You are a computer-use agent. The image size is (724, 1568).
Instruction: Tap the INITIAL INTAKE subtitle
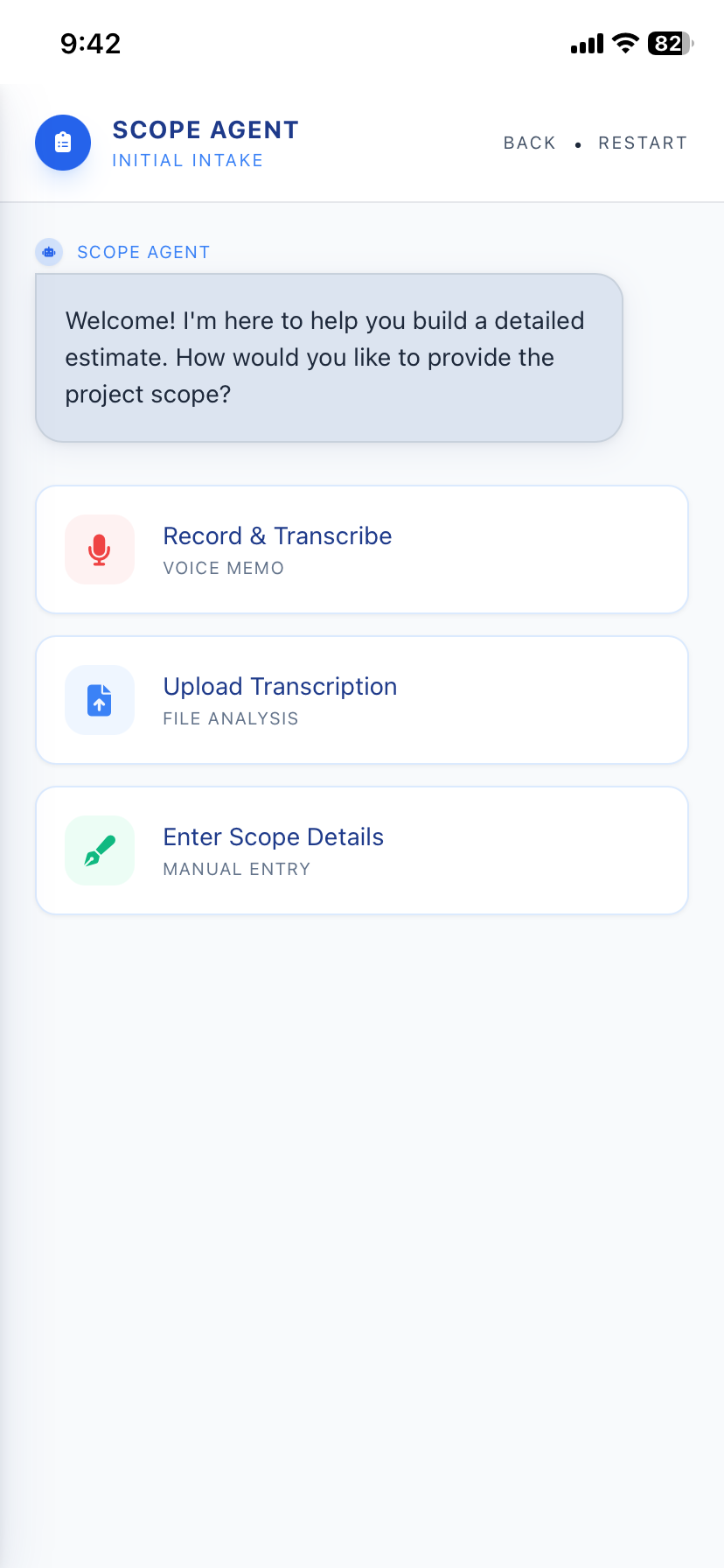[x=188, y=160]
